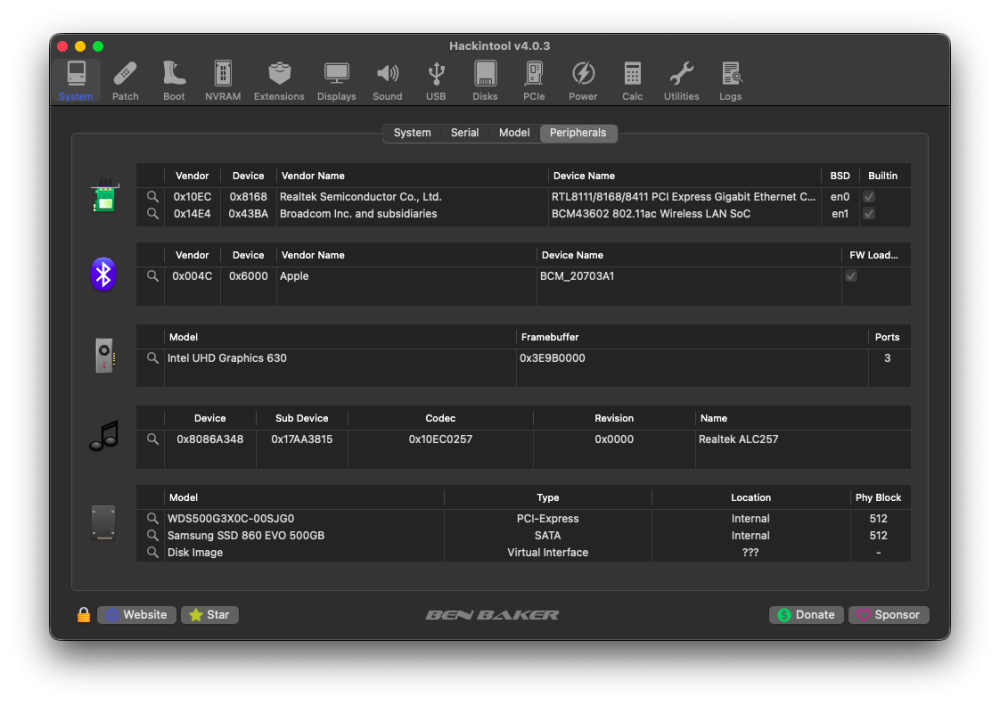The image size is (1000, 706).
Task: Open the Power section
Action: coord(583,80)
